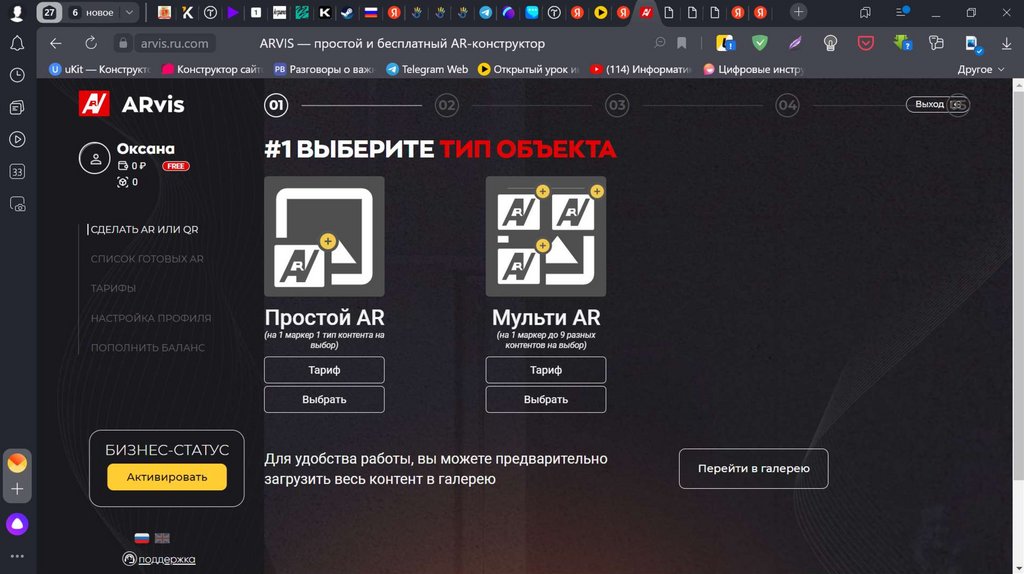1024x574 pixels.
Task: Click Выбрать button under Простой AR
Action: (x=324, y=399)
